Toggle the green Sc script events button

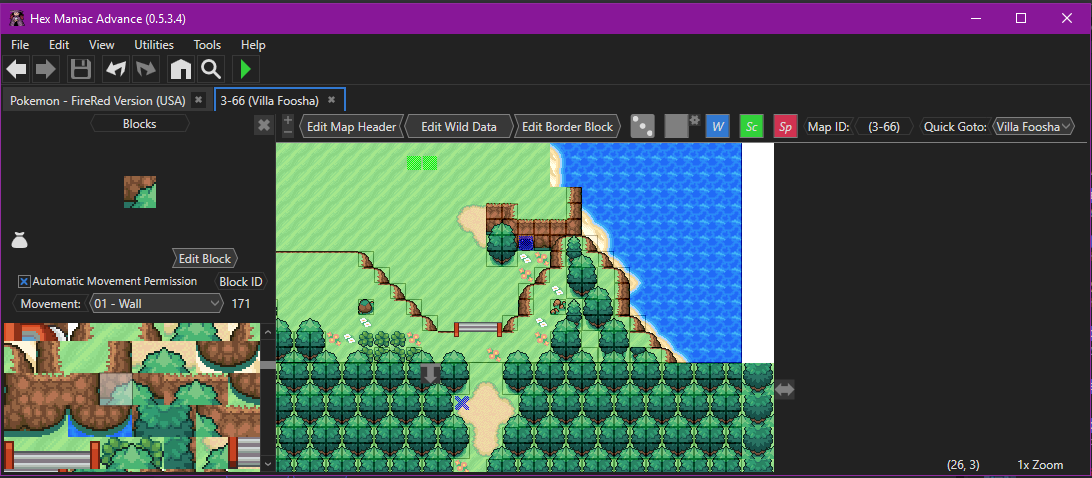(x=751, y=127)
